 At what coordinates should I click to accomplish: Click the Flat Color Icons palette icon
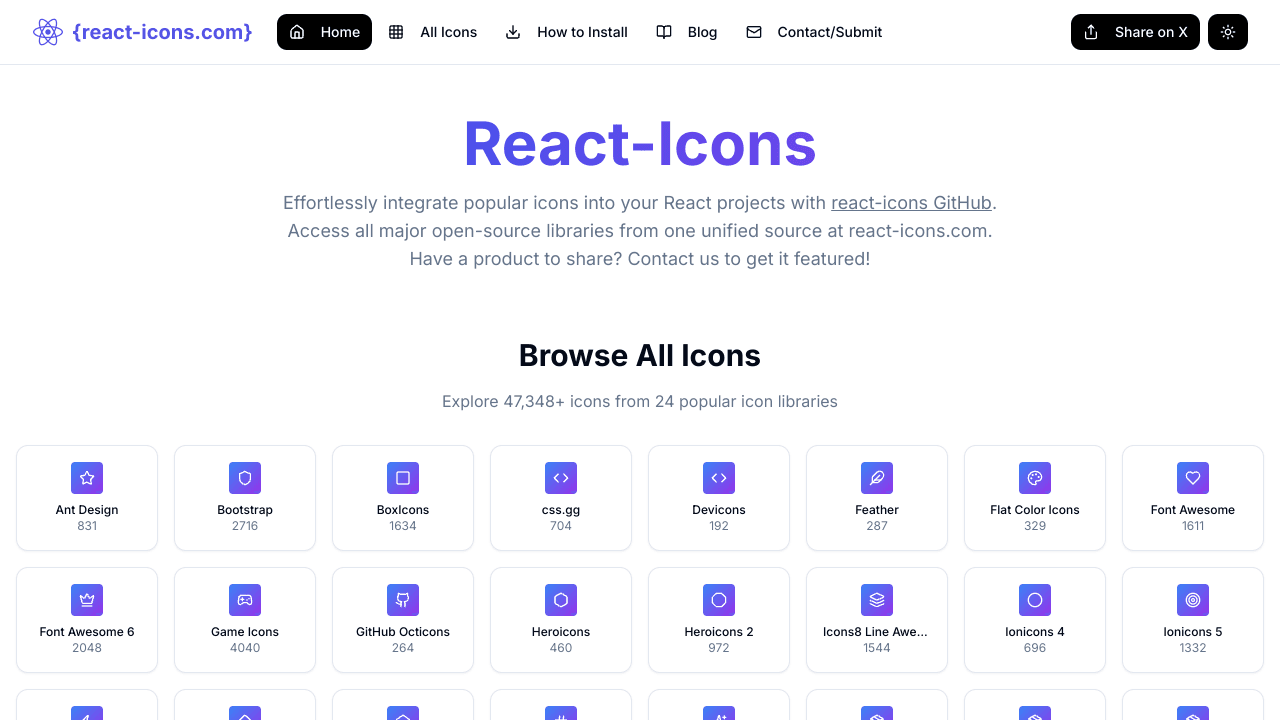coord(1035,478)
